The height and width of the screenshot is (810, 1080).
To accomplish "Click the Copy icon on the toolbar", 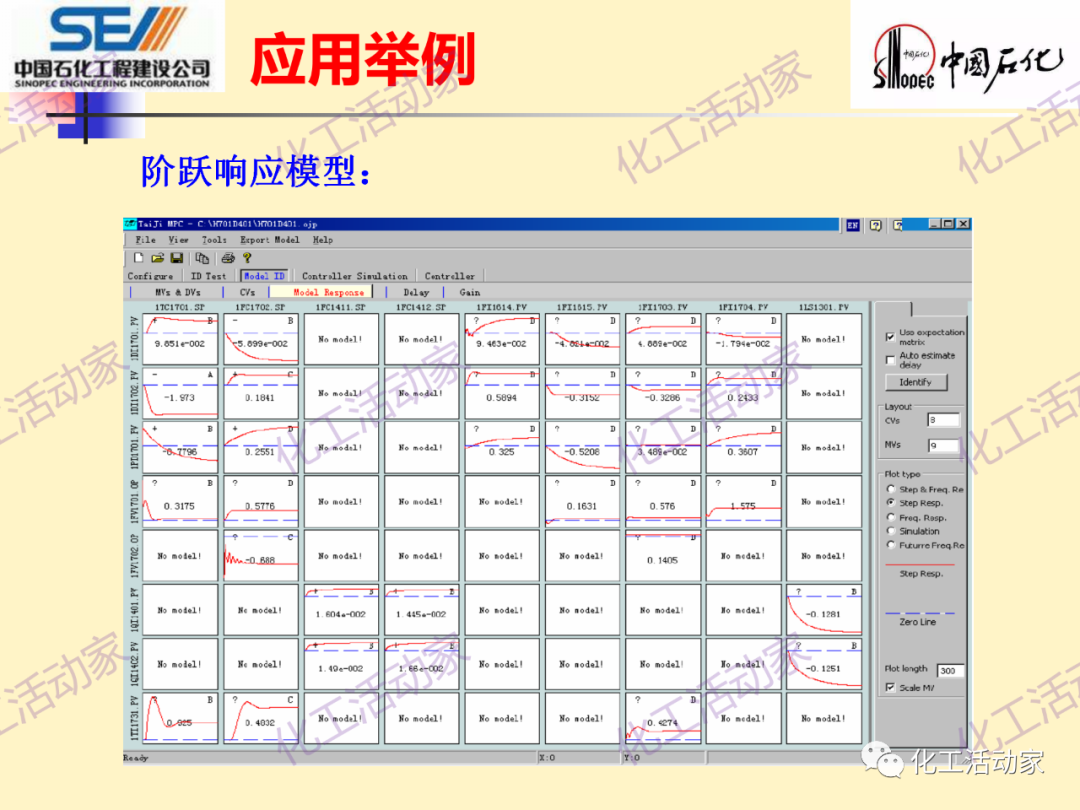I will [201, 259].
